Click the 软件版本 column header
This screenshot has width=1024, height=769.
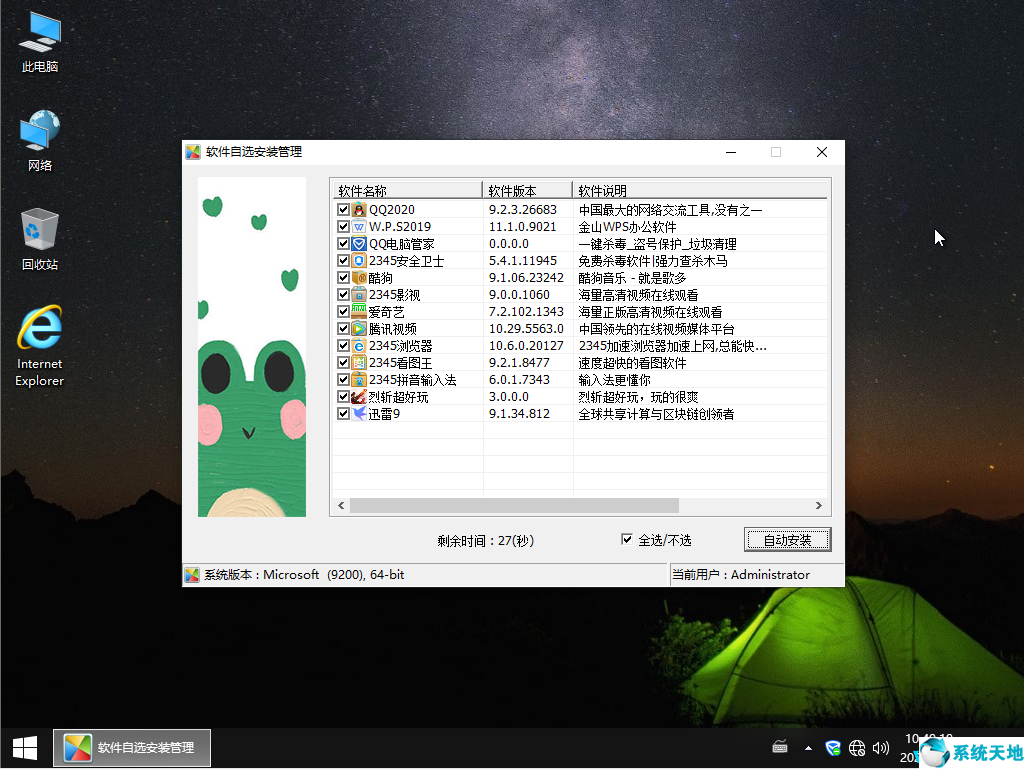pos(527,191)
